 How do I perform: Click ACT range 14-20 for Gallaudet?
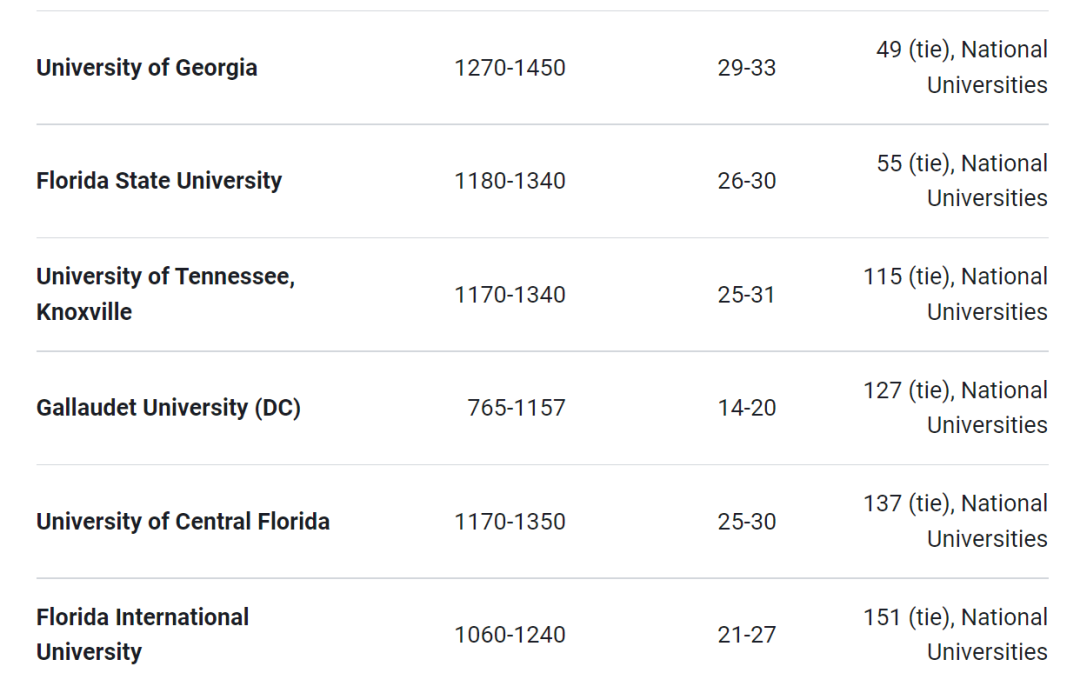747,408
